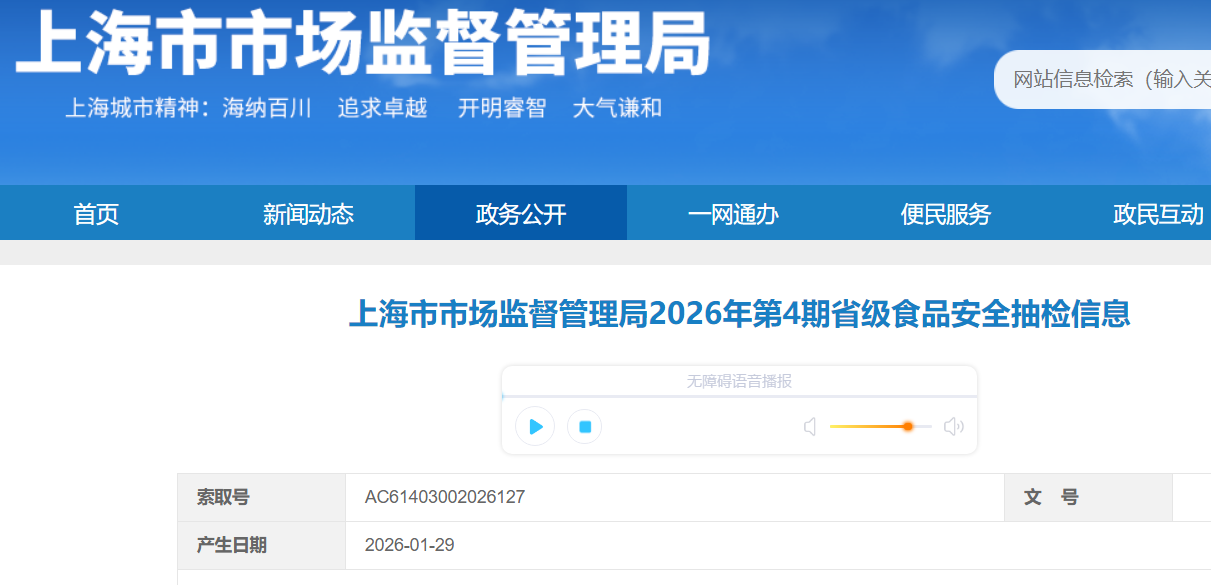Click the orange volume slider handle
Screen dimensions: 1211x585
tap(907, 426)
